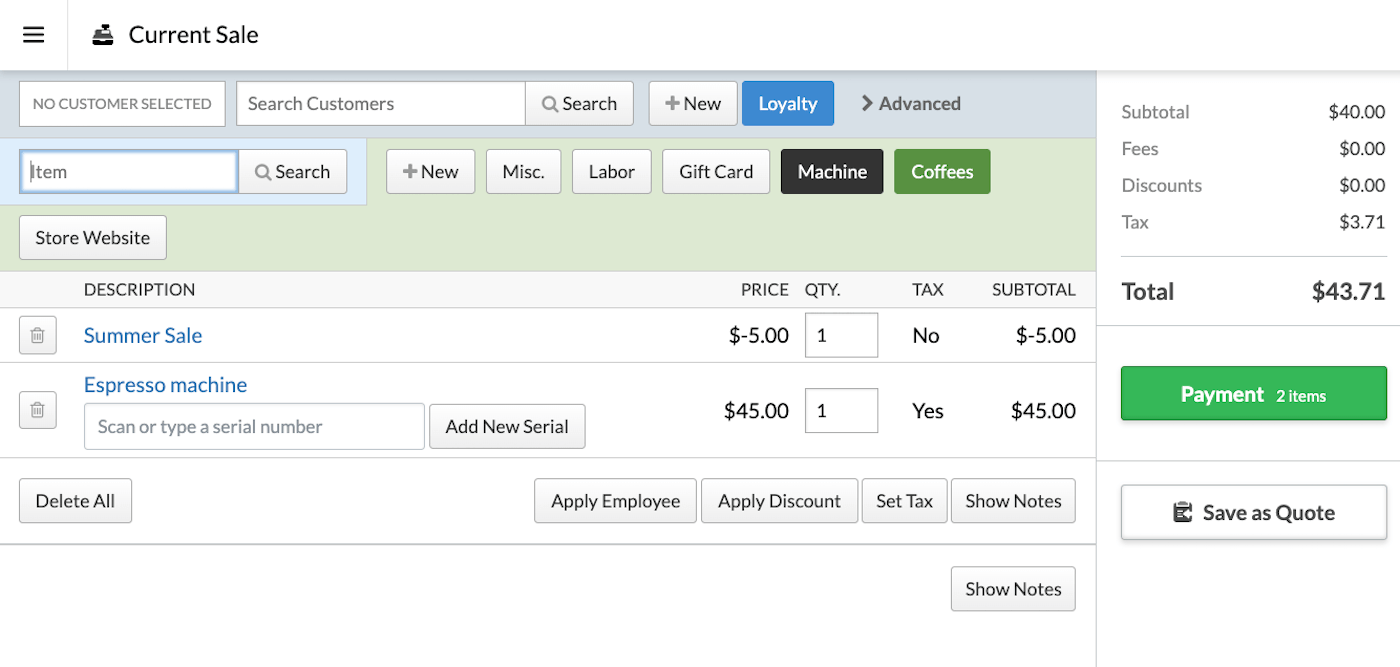
Task: Click the Summer Sale tax value No
Action: [x=926, y=336]
